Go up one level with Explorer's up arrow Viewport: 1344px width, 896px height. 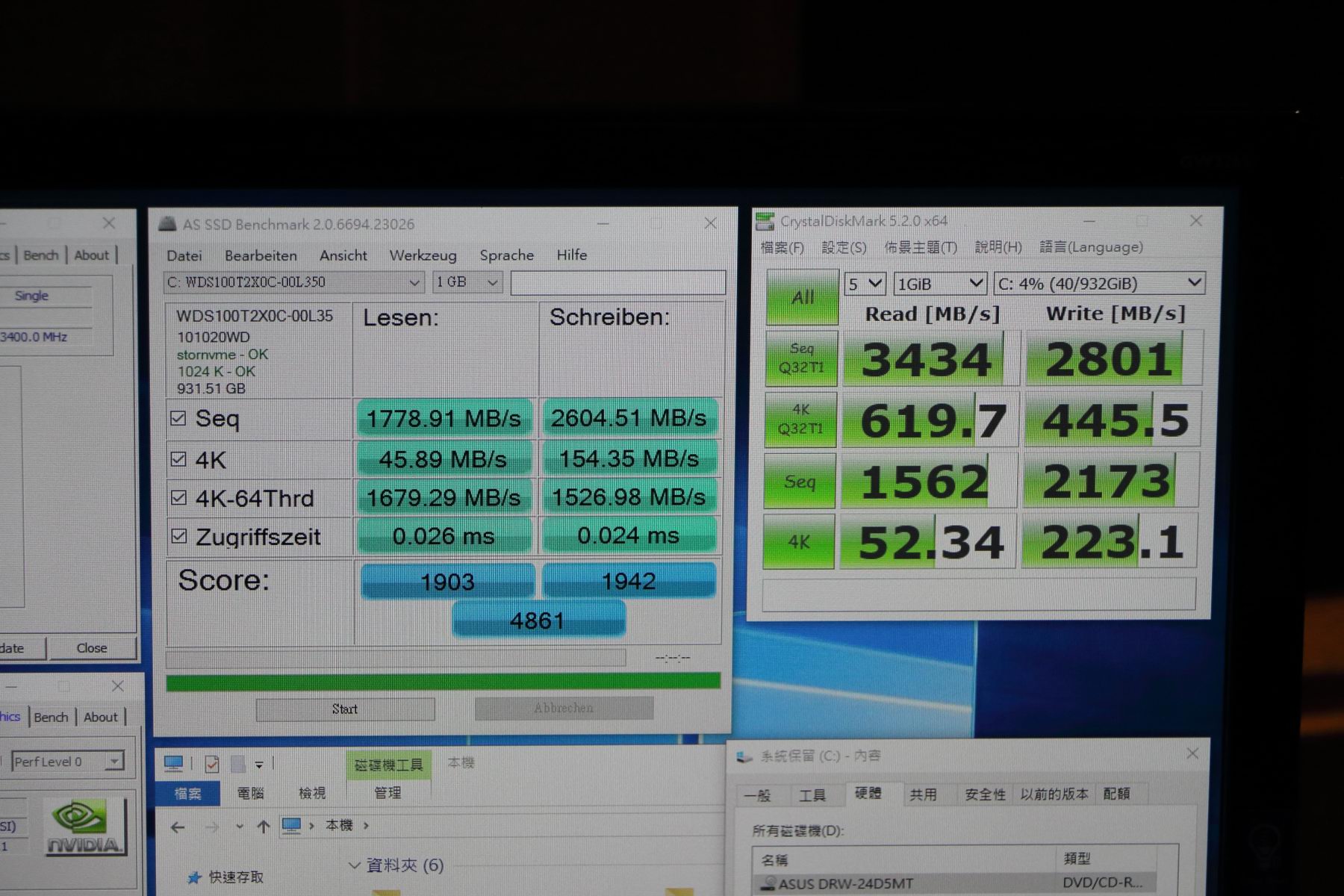(263, 827)
